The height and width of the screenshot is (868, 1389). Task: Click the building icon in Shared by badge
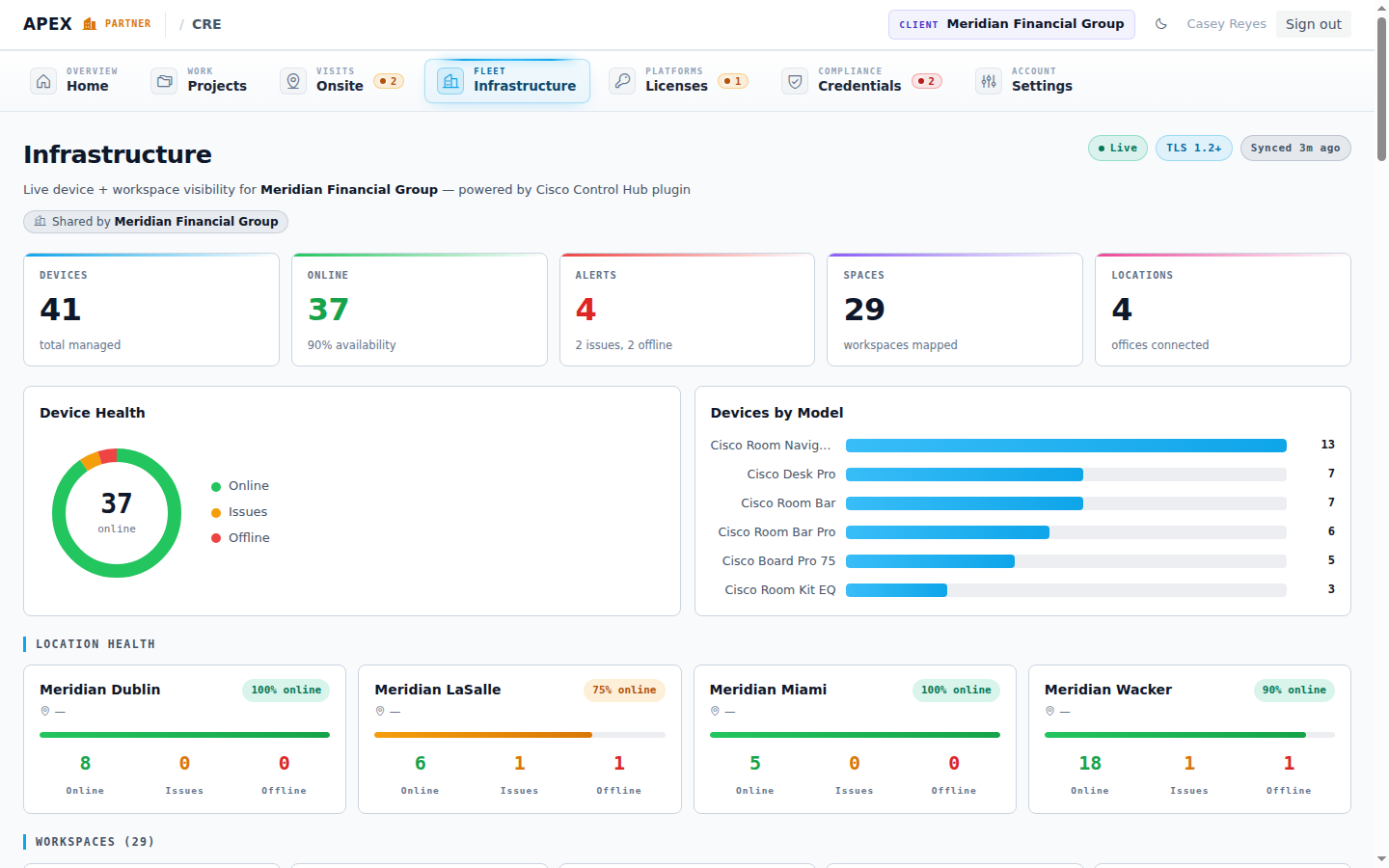click(x=40, y=221)
